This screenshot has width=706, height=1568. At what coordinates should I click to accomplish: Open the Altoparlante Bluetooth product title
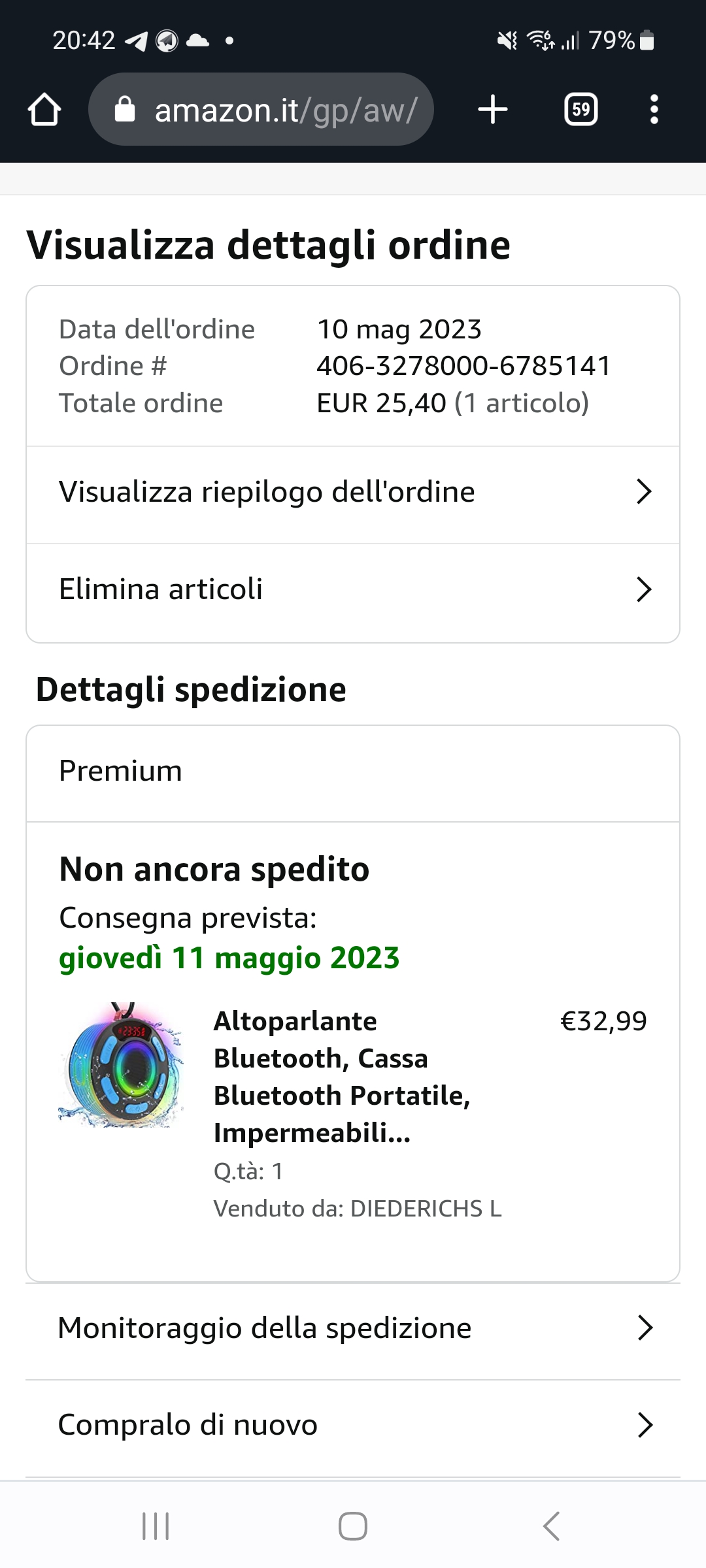pos(342,1076)
